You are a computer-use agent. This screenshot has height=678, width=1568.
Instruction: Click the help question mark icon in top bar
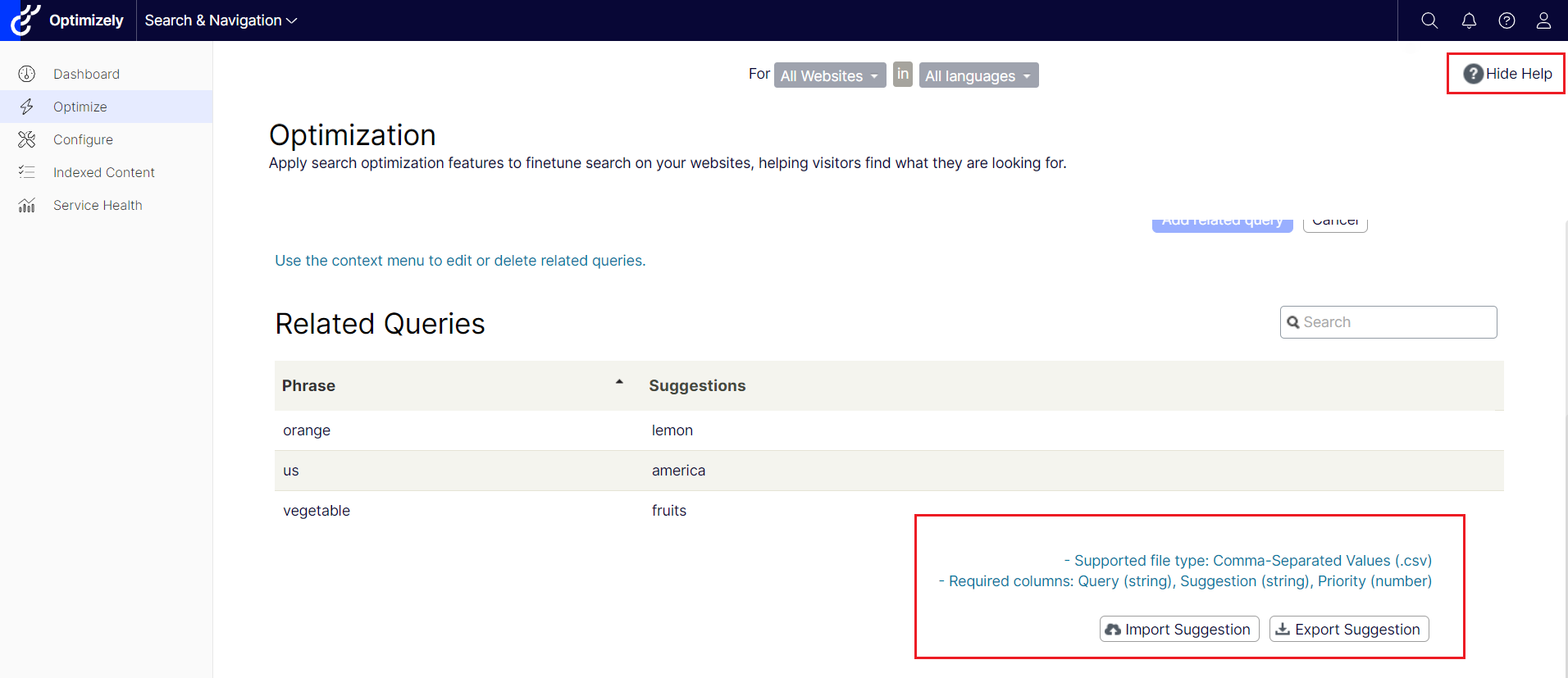[1506, 20]
